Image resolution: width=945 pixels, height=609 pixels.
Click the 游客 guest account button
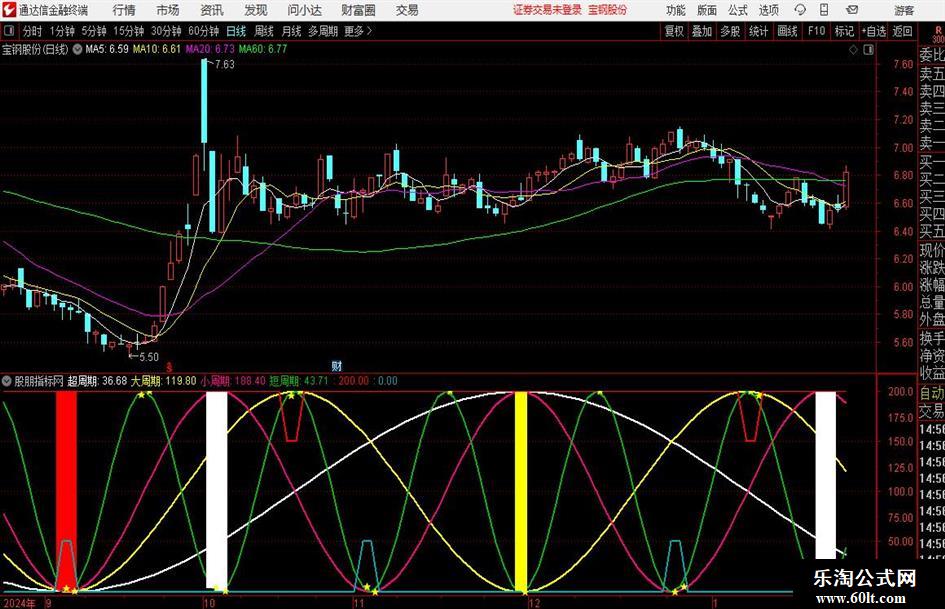click(x=903, y=10)
